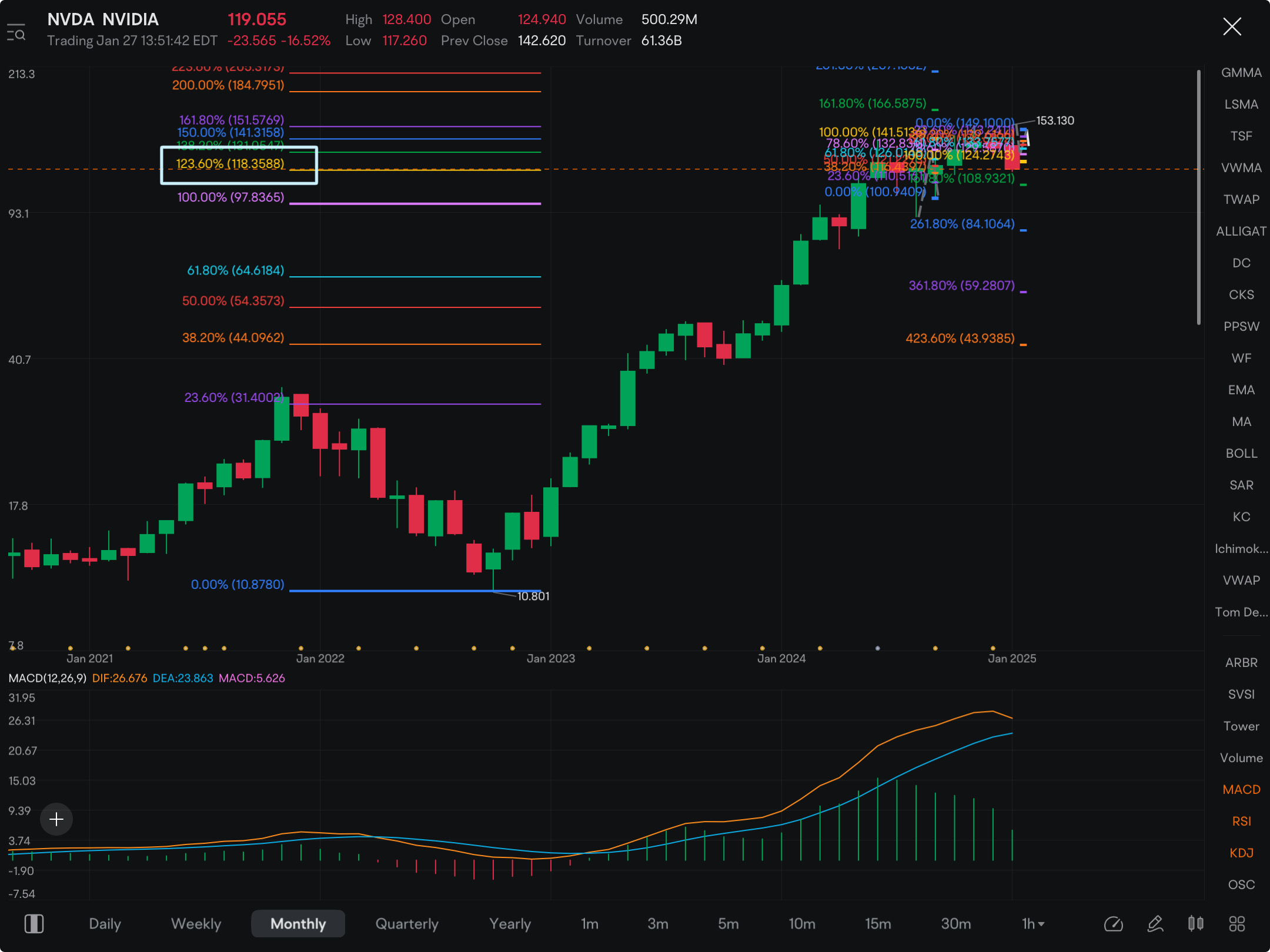Switch to the Quarterly timeframe
The height and width of the screenshot is (952, 1270).
(407, 924)
